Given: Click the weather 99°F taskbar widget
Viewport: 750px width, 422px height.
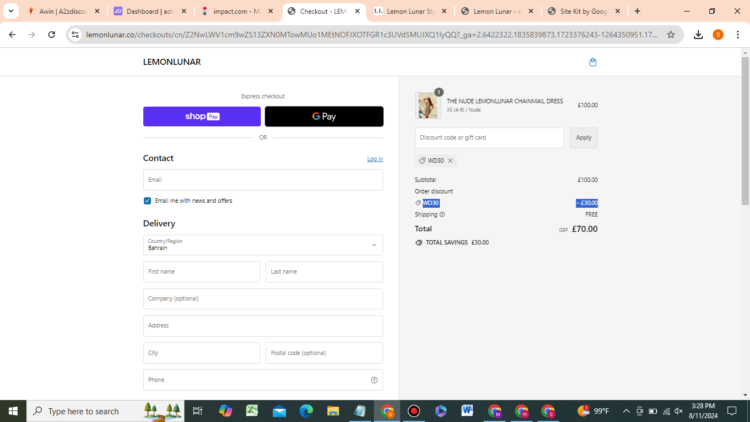Looking at the screenshot, I should (593, 411).
